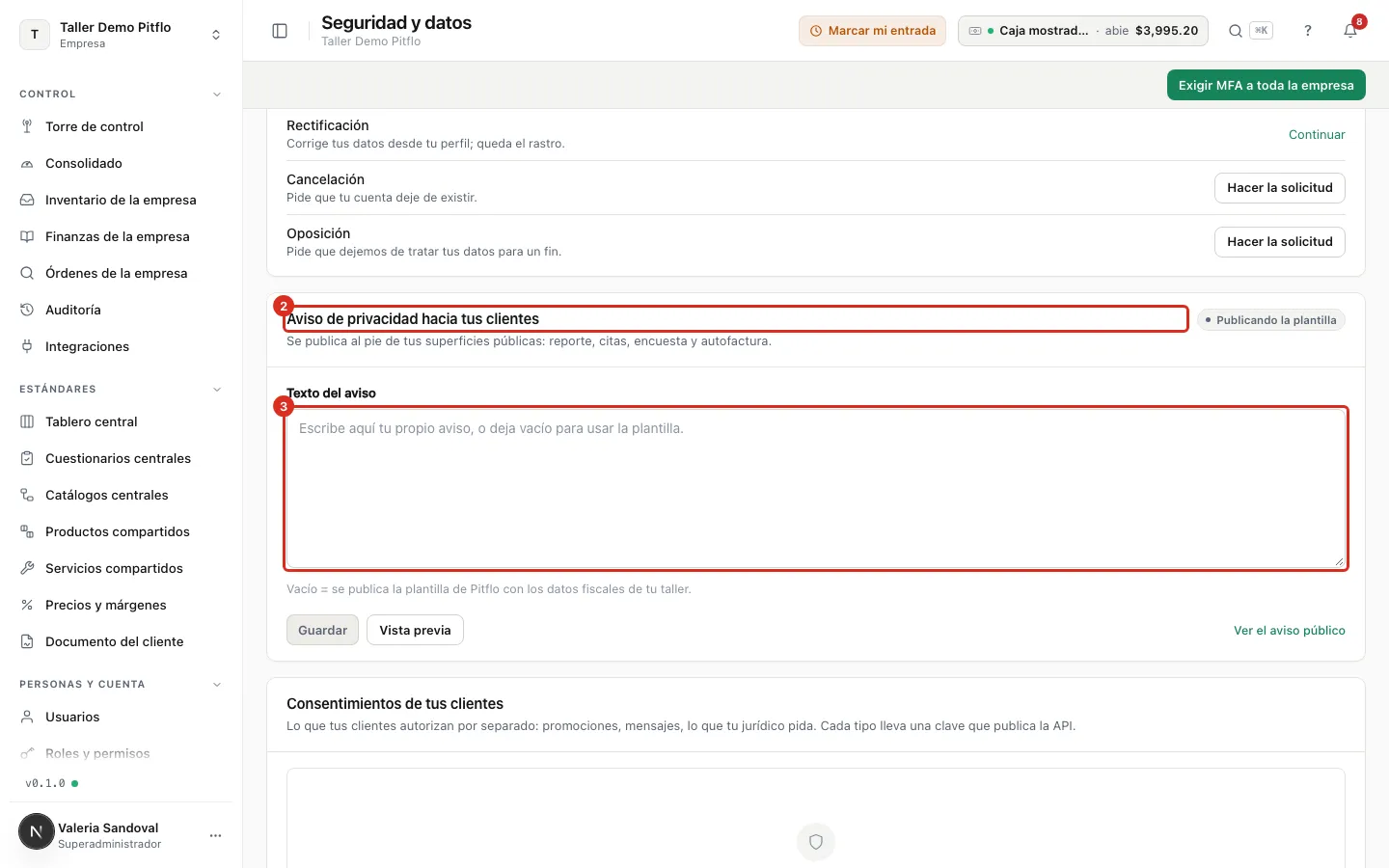Screen dimensions: 1389x868
Task: Toggle the sidebar panel icon
Action: coord(280,31)
